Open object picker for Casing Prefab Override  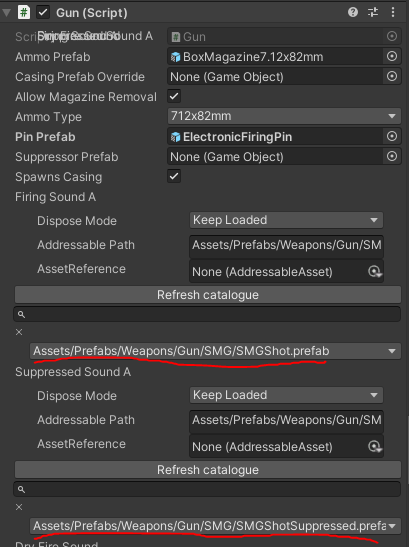(392, 76)
